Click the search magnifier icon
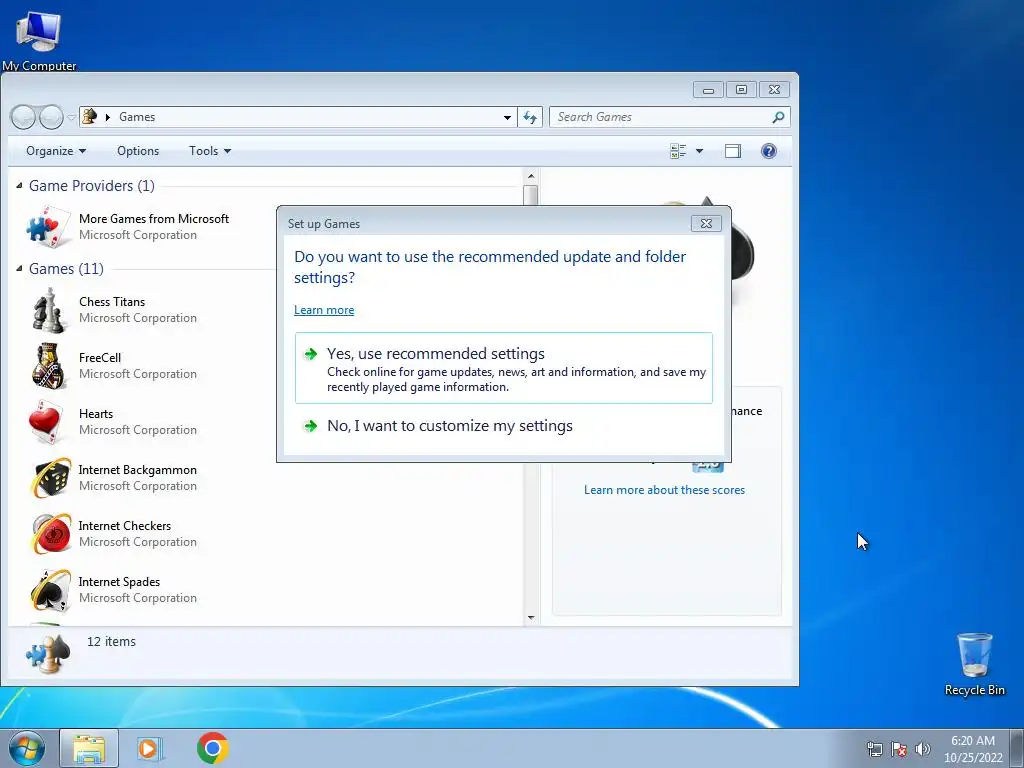1024x768 pixels. point(778,117)
